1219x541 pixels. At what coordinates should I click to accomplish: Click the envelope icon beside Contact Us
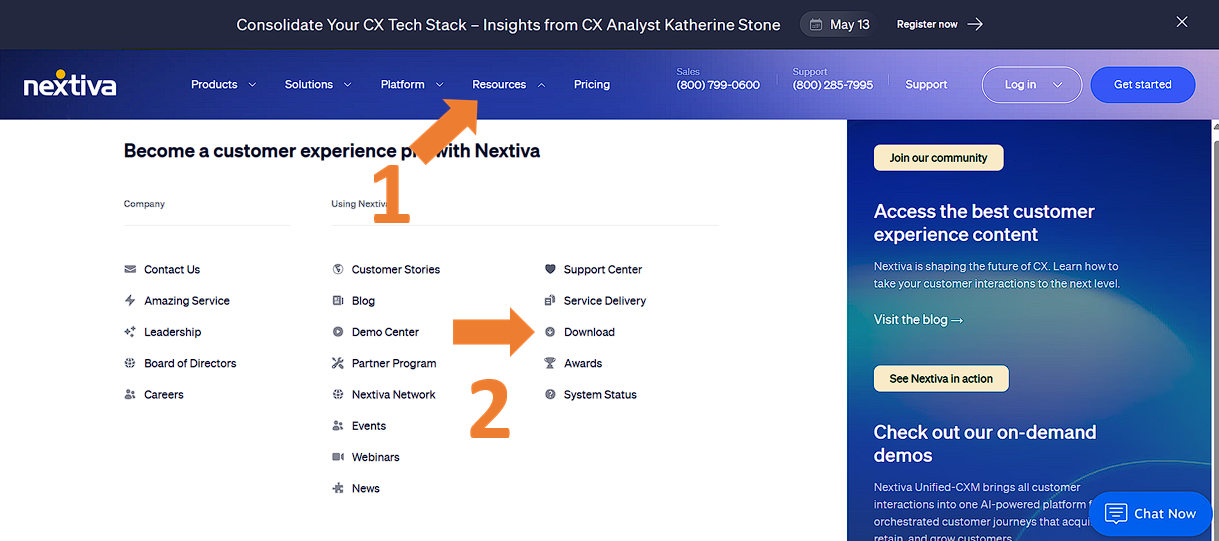pos(130,269)
